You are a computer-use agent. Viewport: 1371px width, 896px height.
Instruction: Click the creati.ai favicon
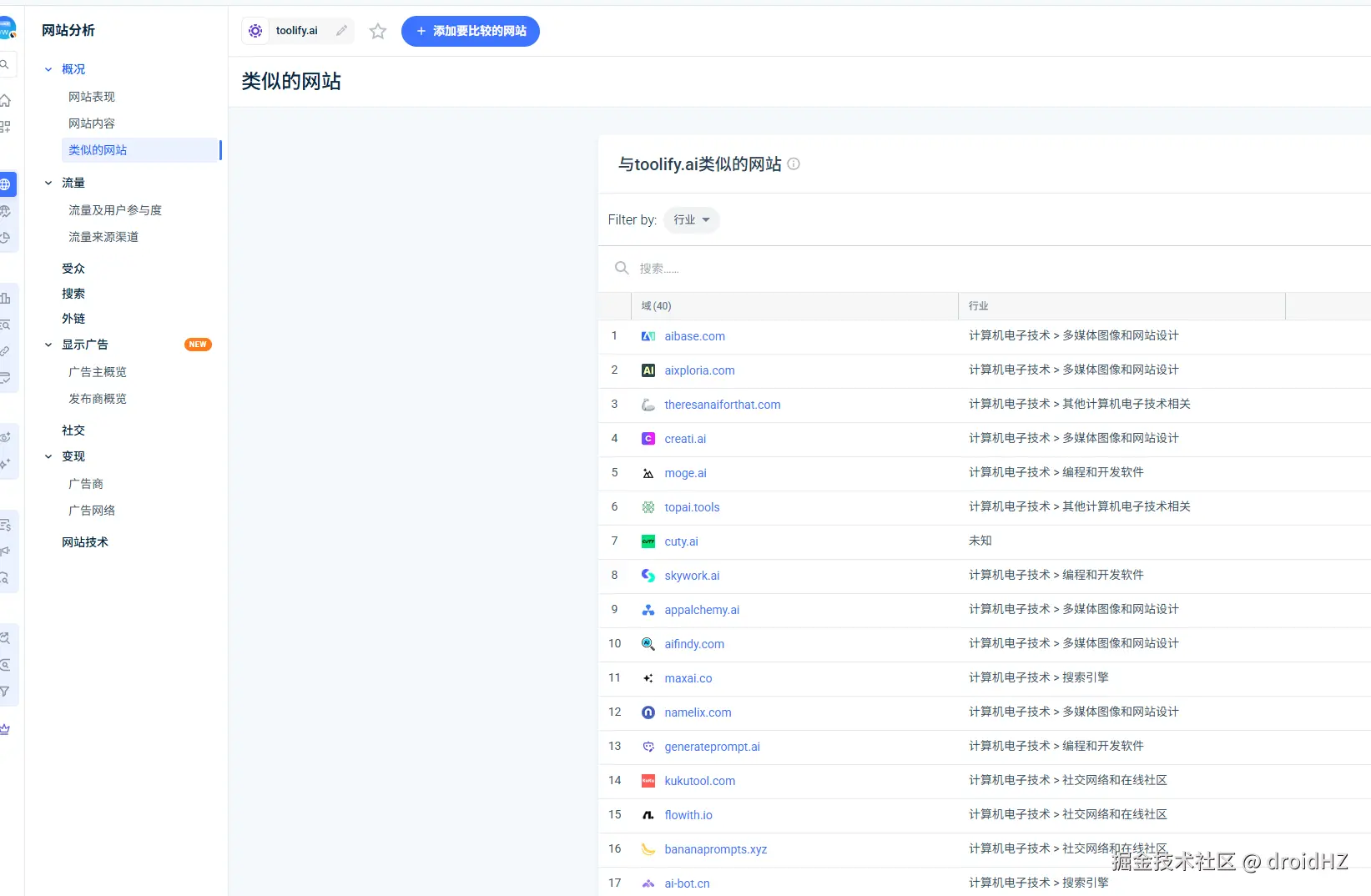[x=648, y=439]
